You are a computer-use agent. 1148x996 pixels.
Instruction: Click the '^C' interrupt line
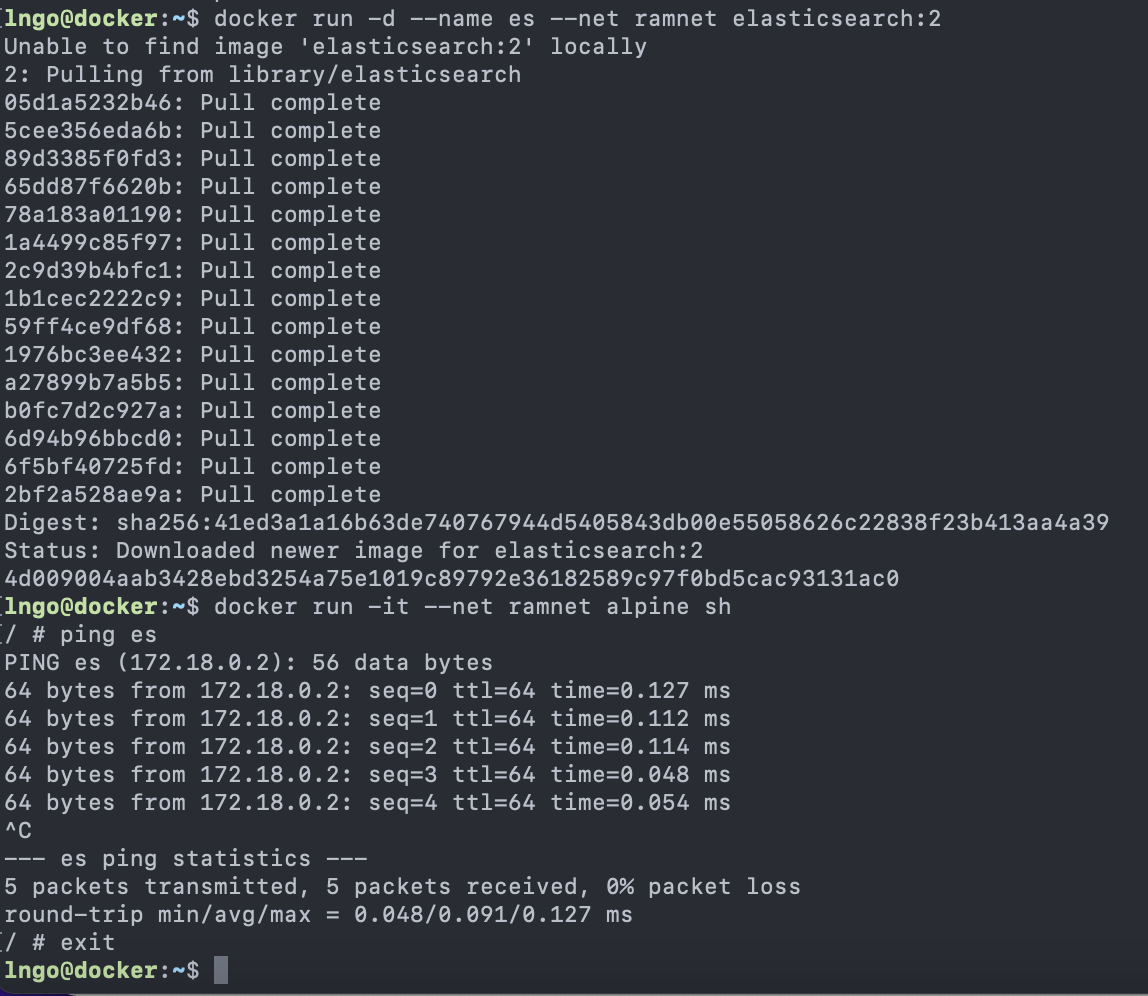[x=18, y=830]
